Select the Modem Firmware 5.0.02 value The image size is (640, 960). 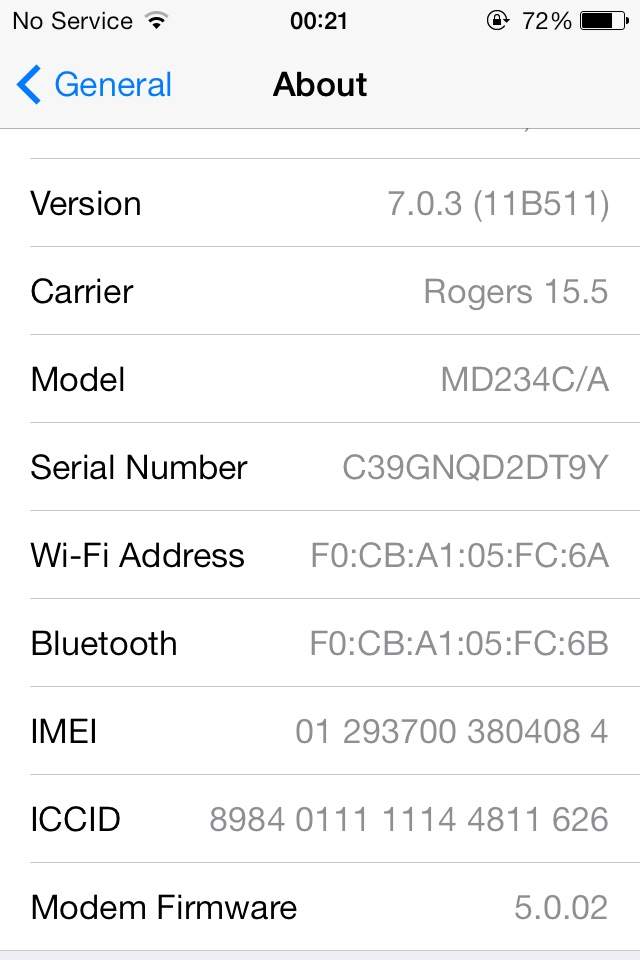pos(560,907)
